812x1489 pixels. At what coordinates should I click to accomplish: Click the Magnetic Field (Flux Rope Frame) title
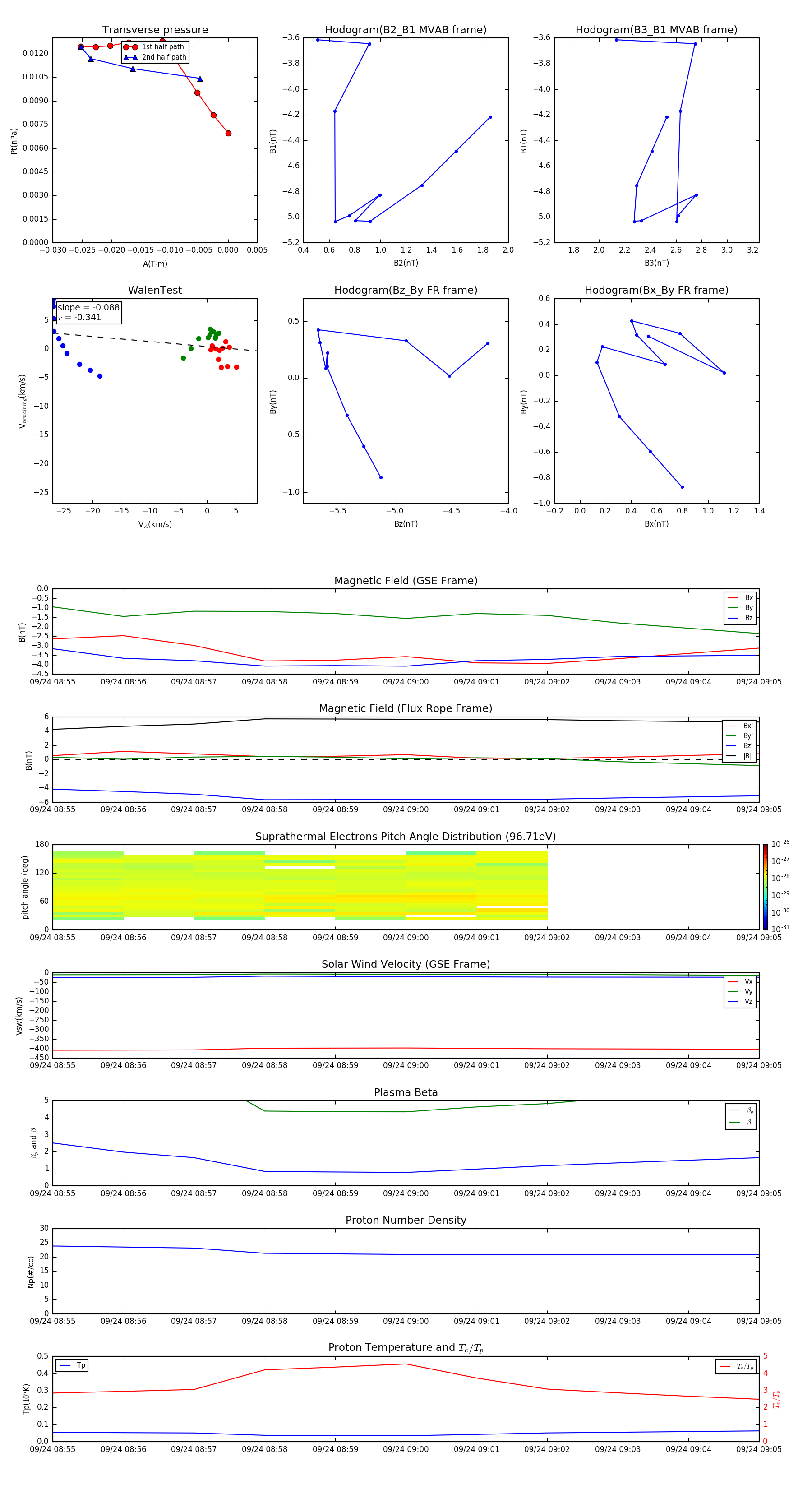[x=406, y=709]
